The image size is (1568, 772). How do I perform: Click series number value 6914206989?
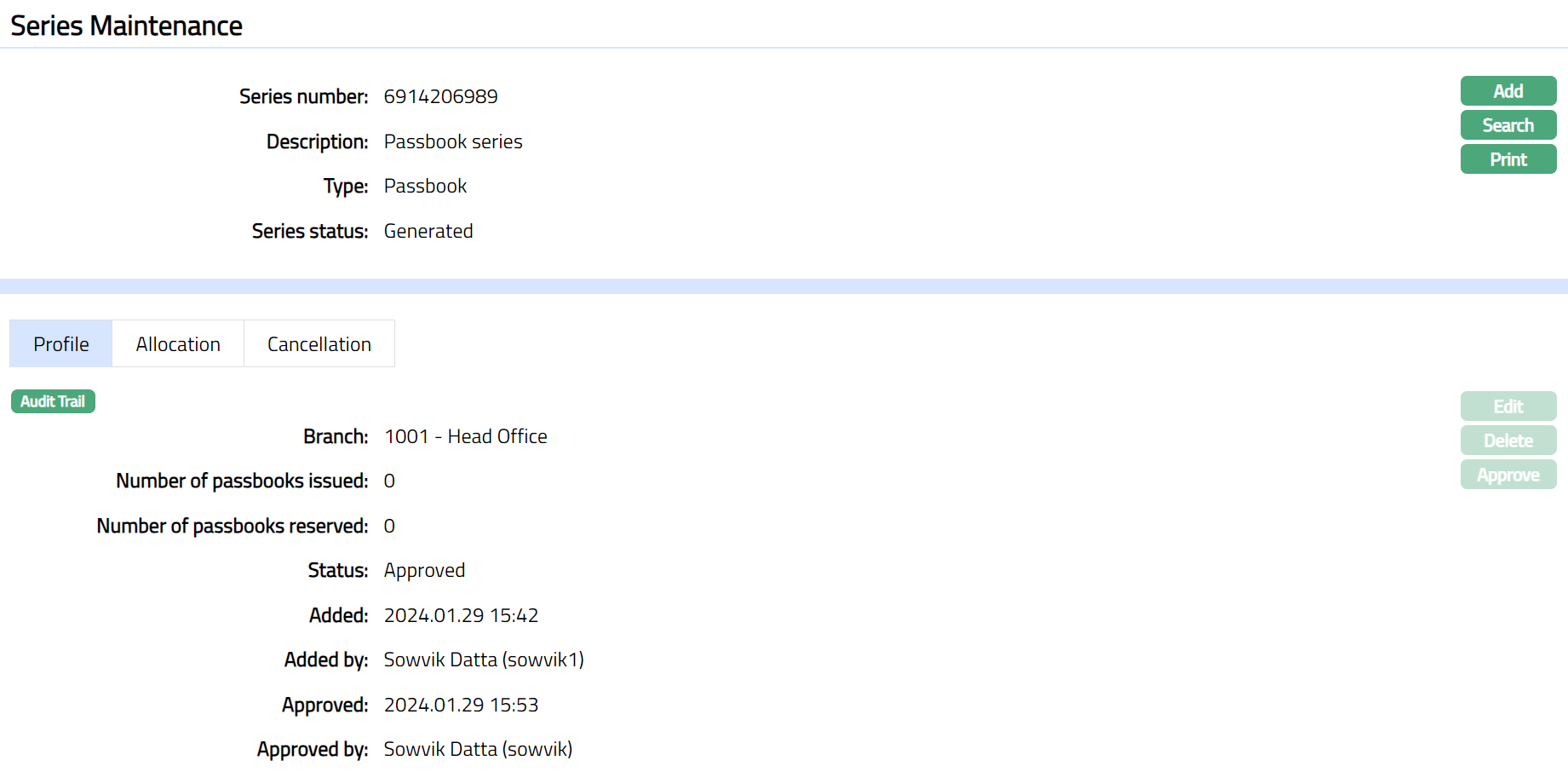point(440,96)
